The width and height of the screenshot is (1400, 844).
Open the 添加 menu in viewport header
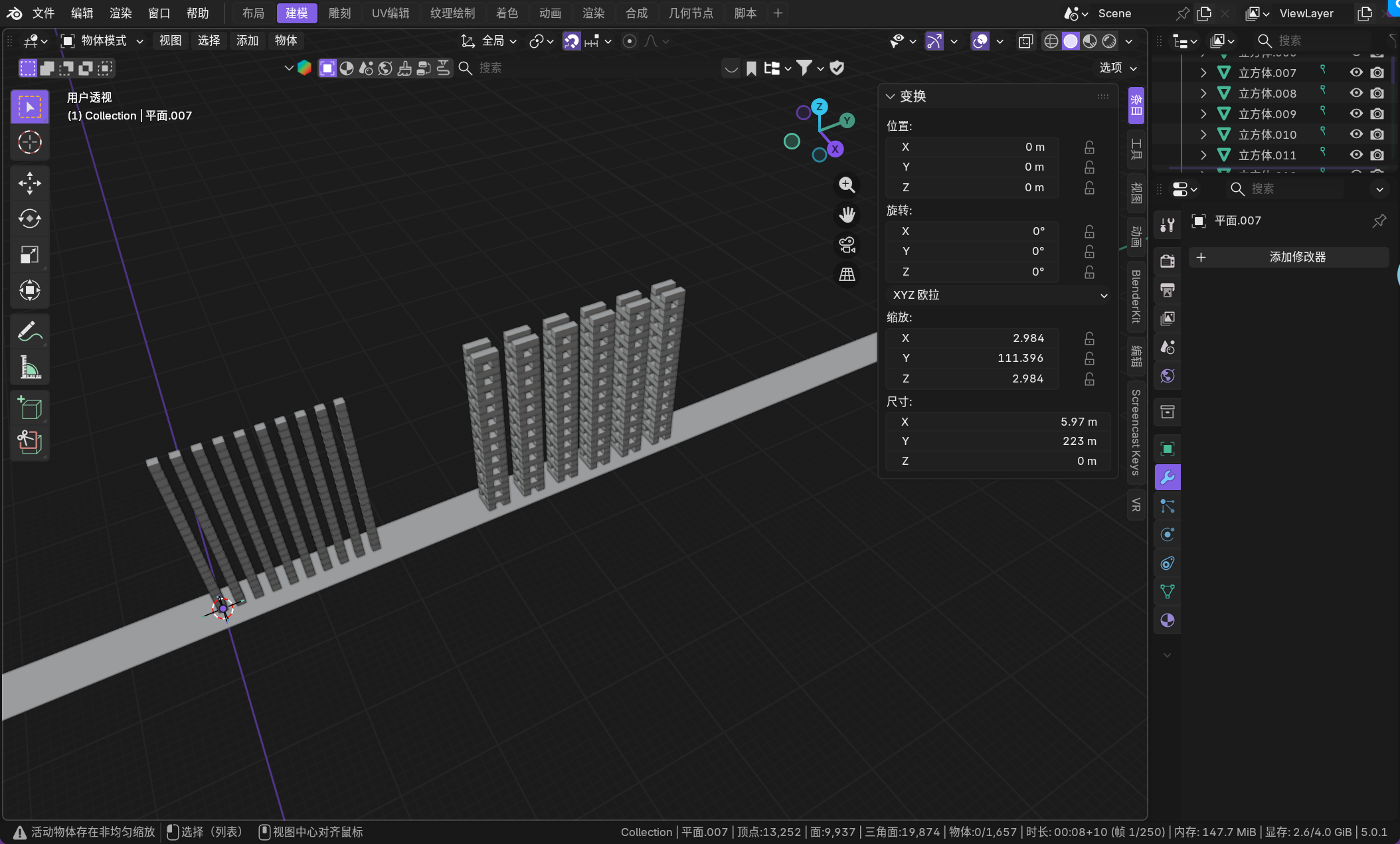click(x=247, y=41)
